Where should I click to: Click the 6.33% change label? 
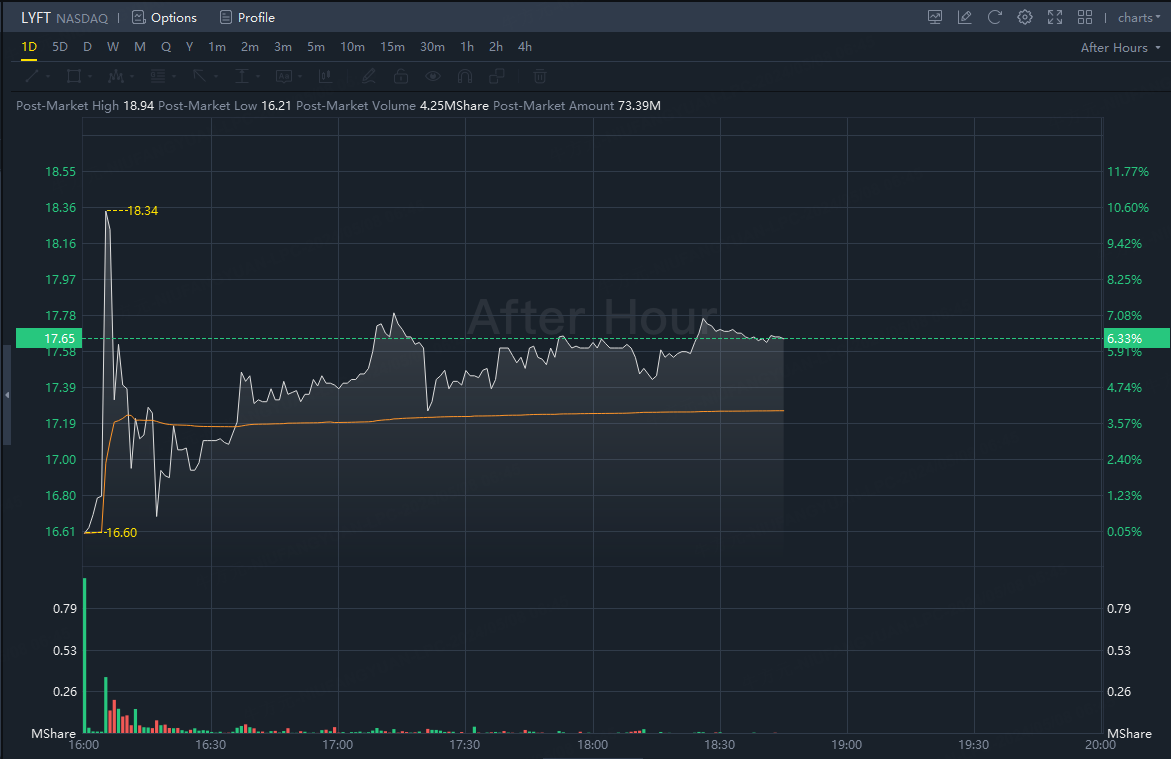[x=1136, y=338]
